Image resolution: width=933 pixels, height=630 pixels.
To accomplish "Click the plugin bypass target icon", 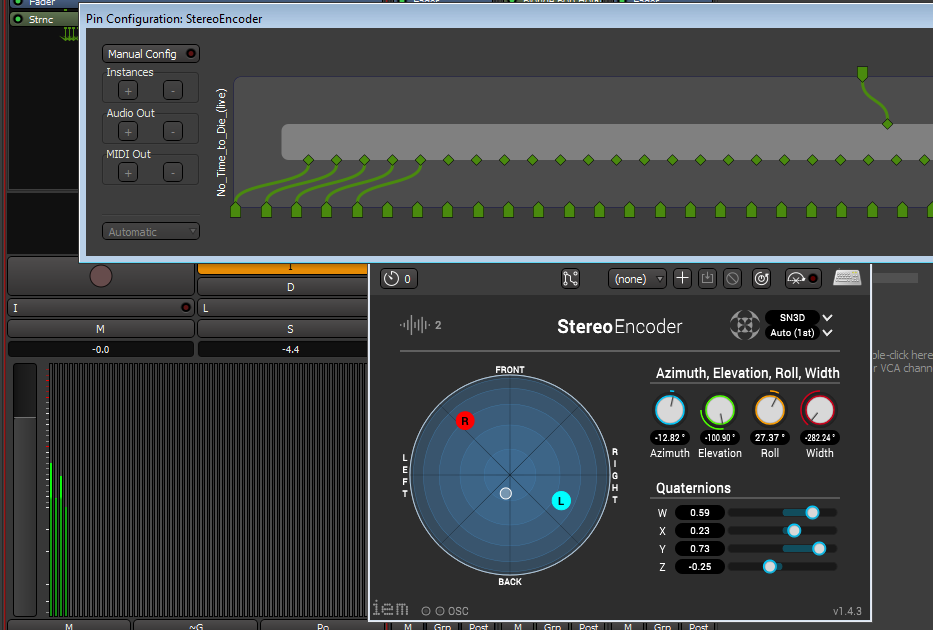I will click(x=761, y=279).
